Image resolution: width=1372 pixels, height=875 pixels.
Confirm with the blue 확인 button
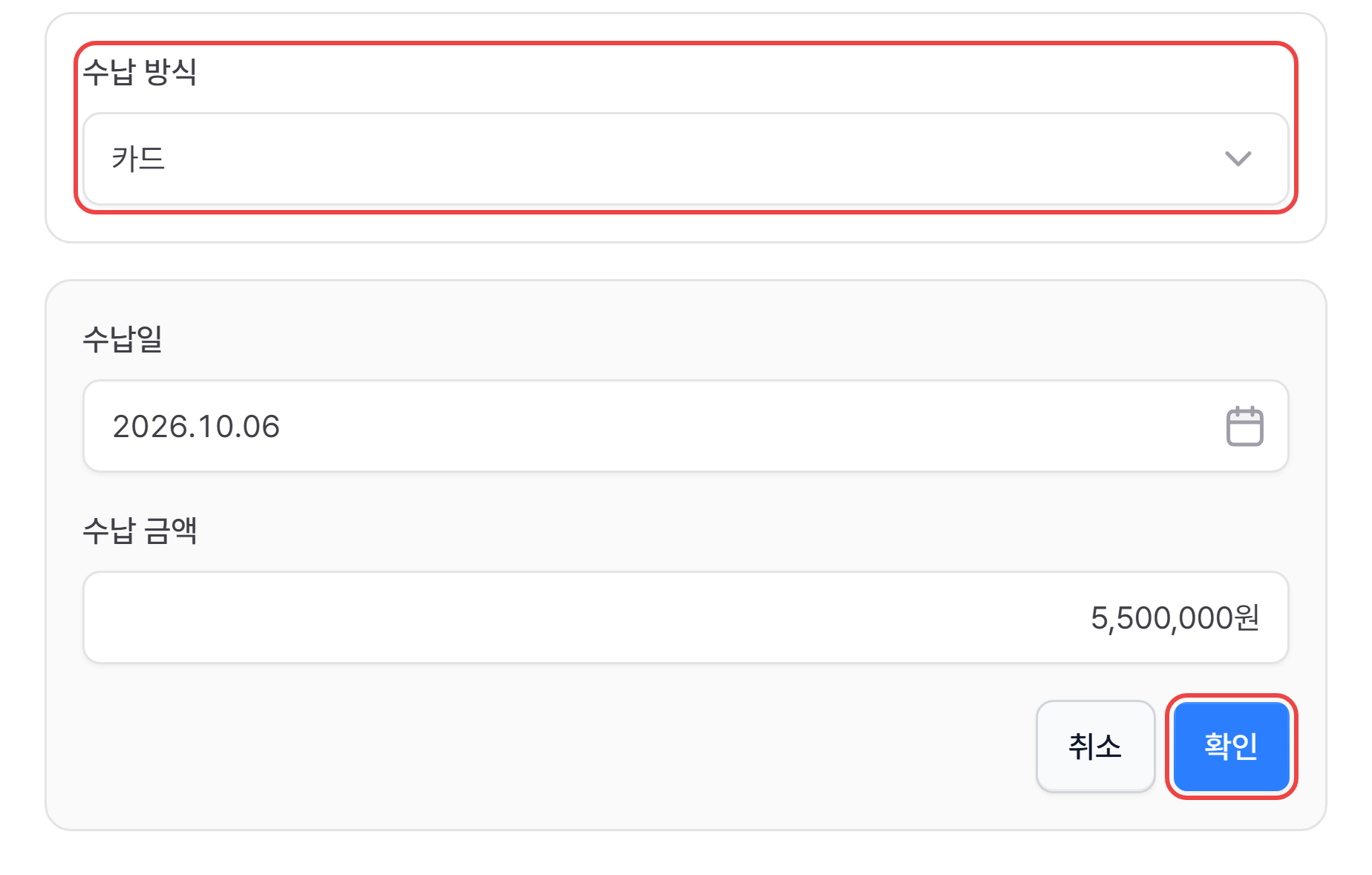coord(1231,746)
